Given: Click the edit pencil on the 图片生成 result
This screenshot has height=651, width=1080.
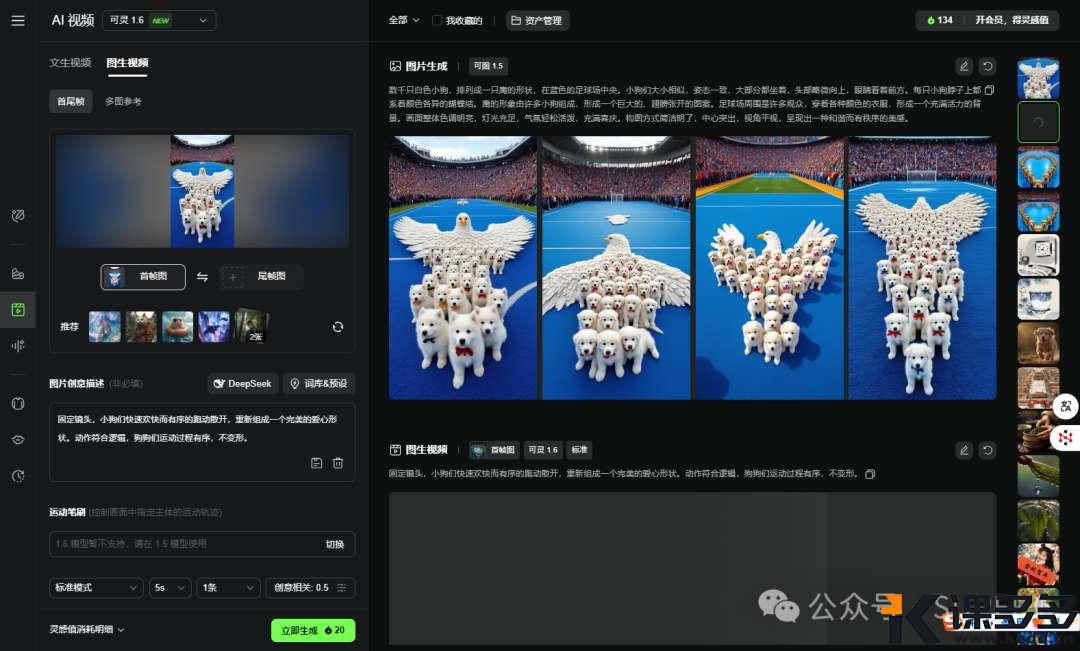Looking at the screenshot, I should [963, 66].
